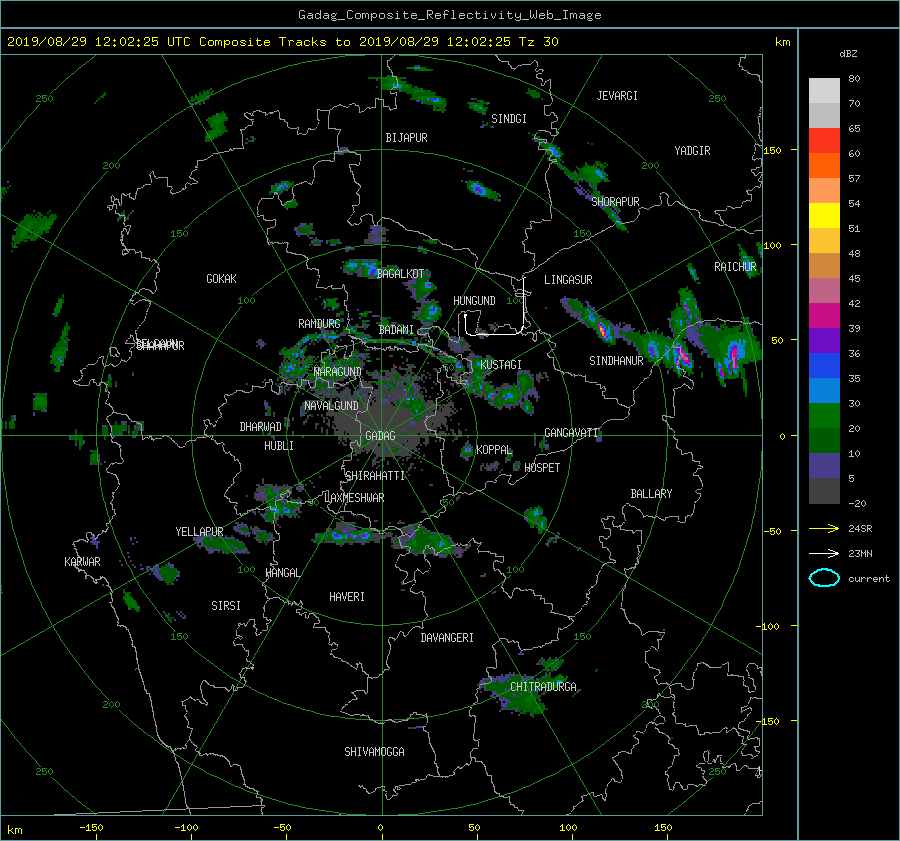Click the BADAMI city label

(x=396, y=330)
